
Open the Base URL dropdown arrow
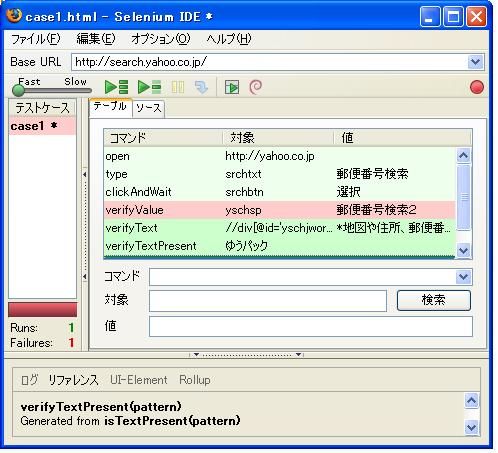[x=475, y=62]
